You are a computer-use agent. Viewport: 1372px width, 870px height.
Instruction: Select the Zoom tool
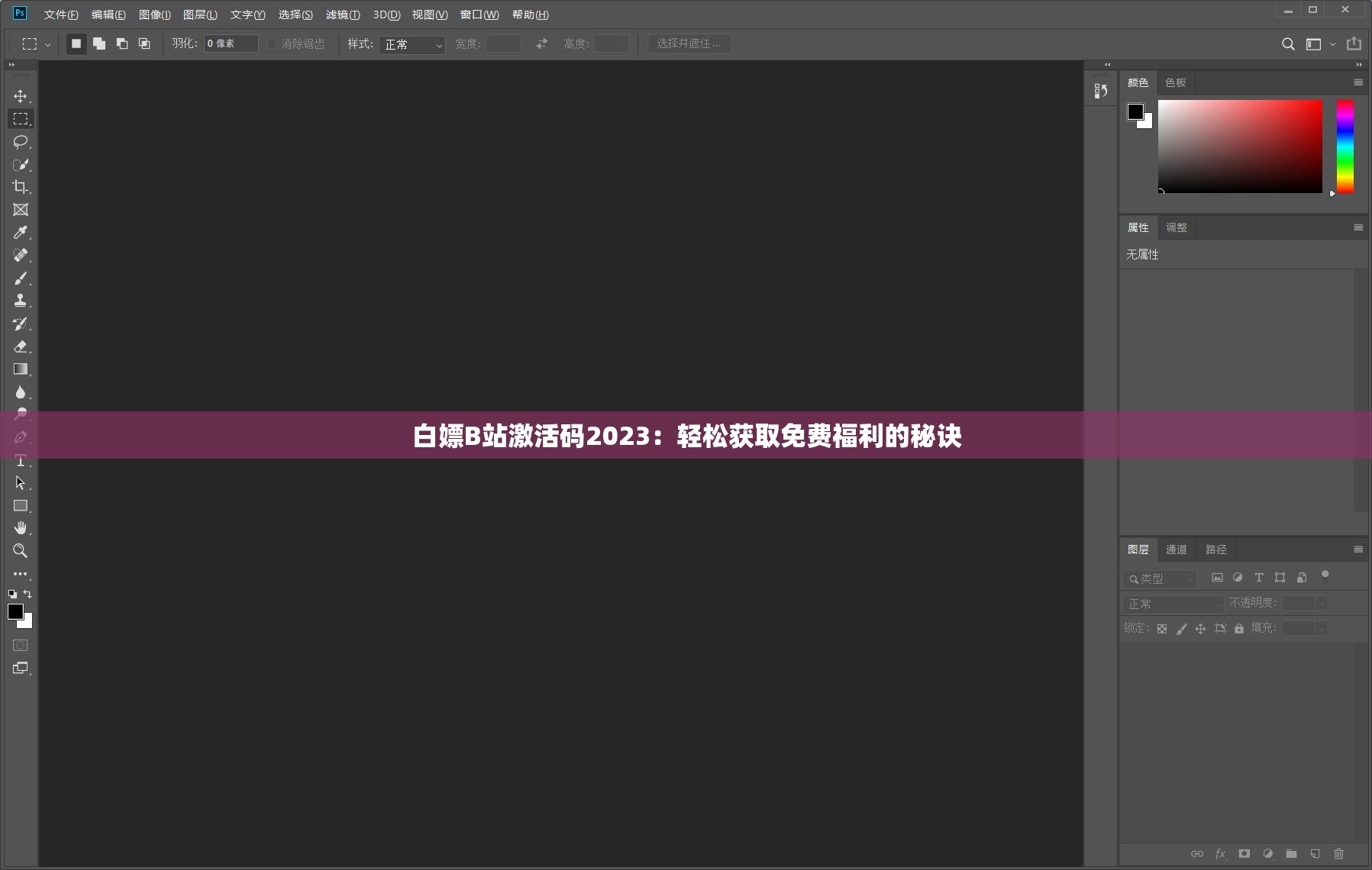[21, 551]
